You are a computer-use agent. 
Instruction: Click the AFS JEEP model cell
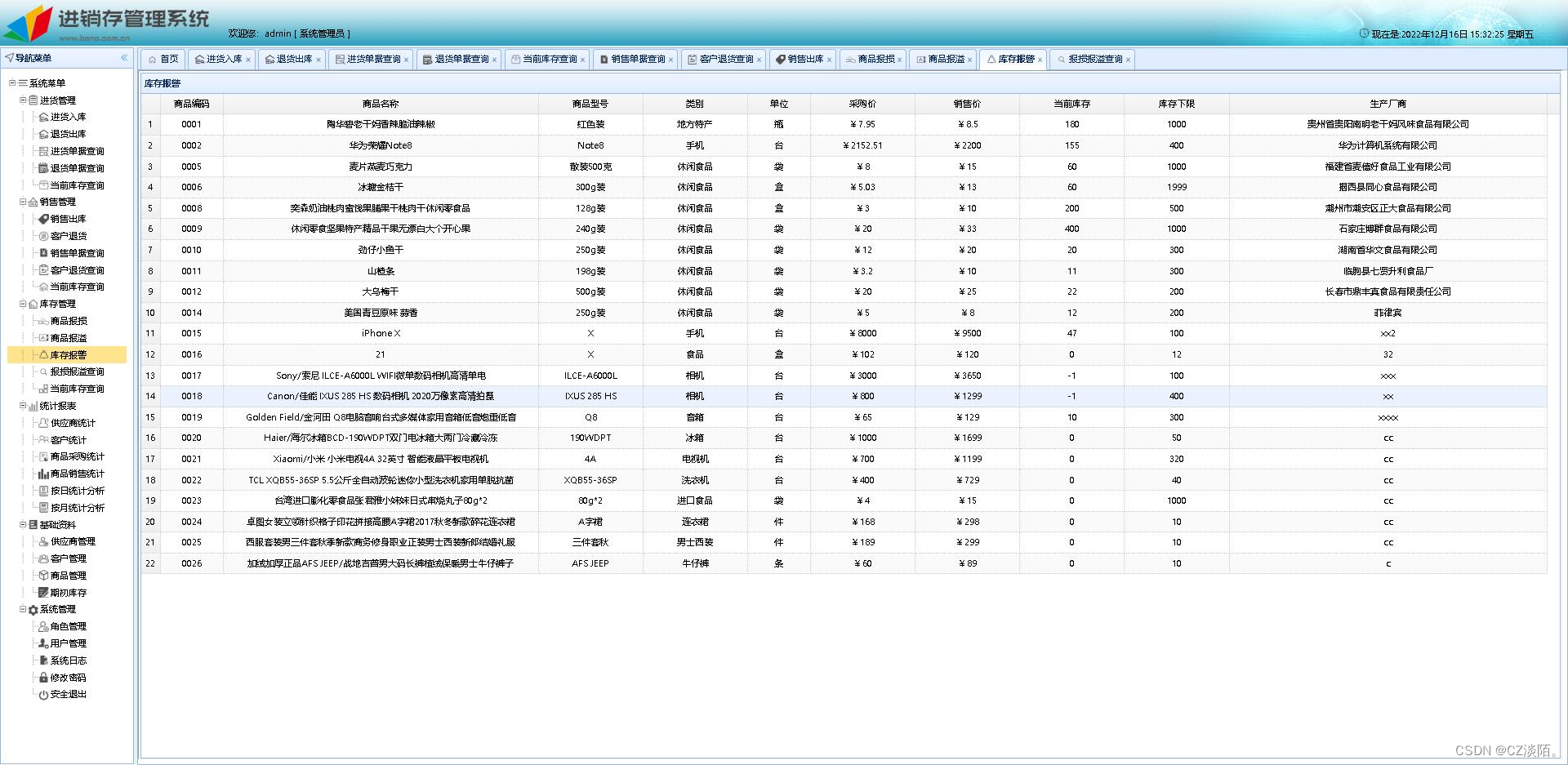[590, 563]
